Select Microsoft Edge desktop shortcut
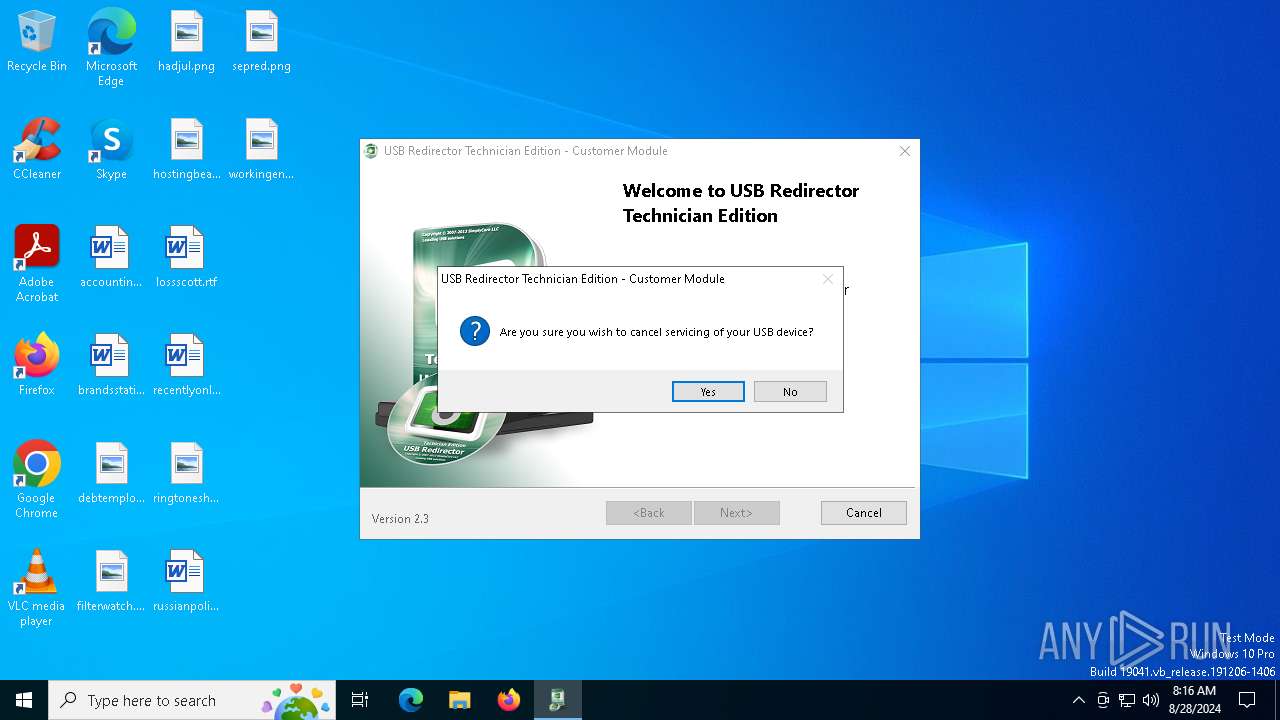The width and height of the screenshot is (1280, 720). [x=111, y=48]
